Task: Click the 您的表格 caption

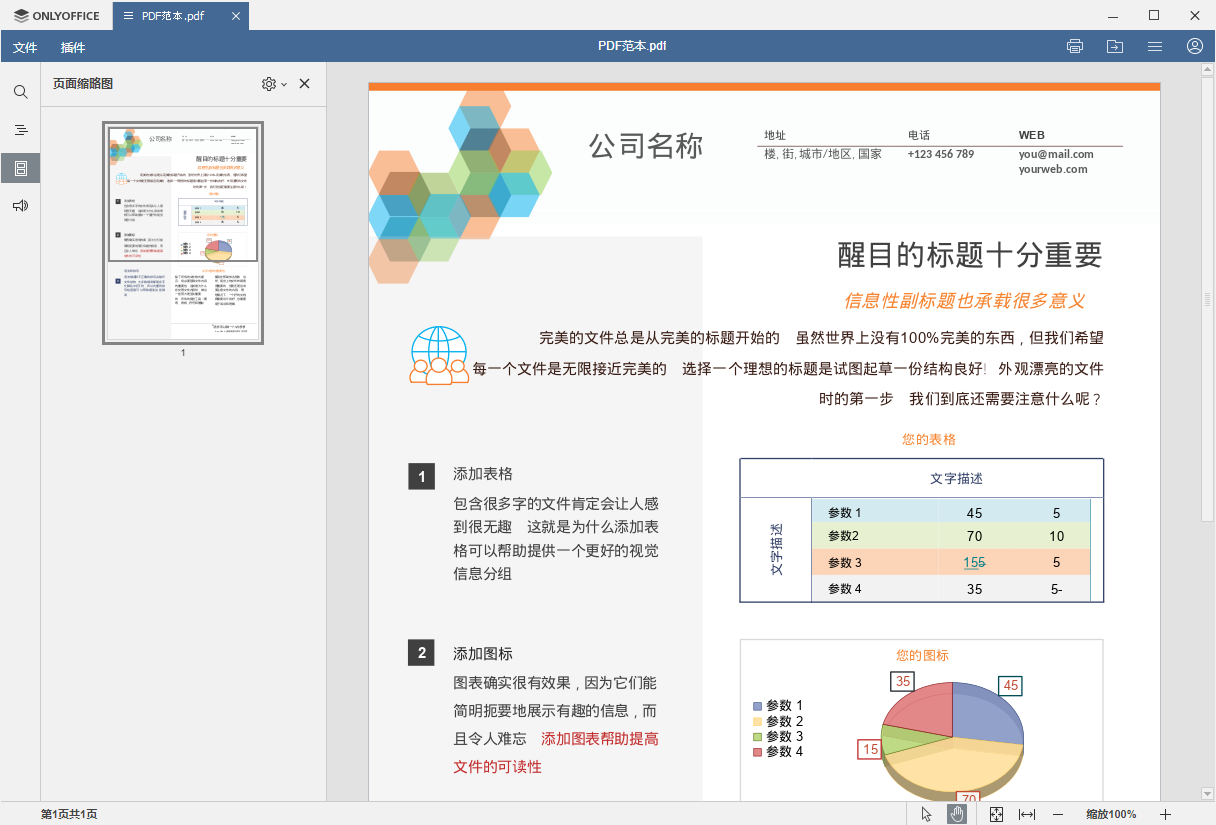Action: tap(929, 439)
